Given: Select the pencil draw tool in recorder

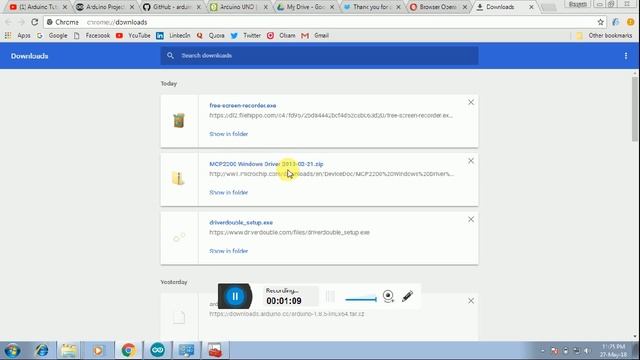Looking at the screenshot, I should [407, 296].
